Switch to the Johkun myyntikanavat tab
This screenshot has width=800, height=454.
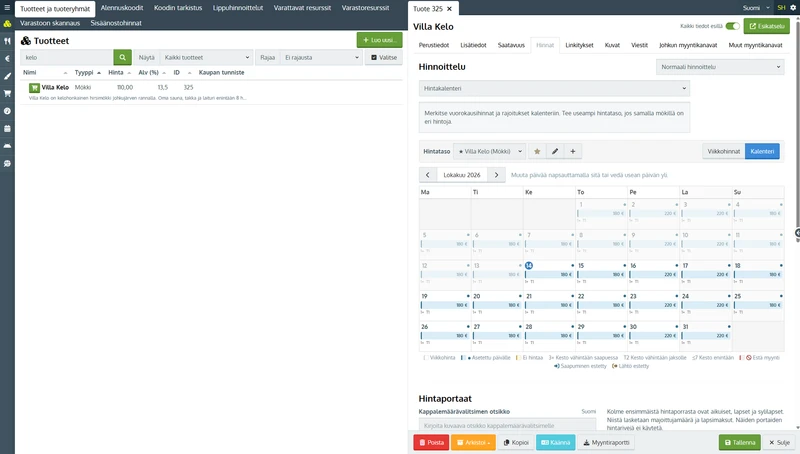pos(688,45)
